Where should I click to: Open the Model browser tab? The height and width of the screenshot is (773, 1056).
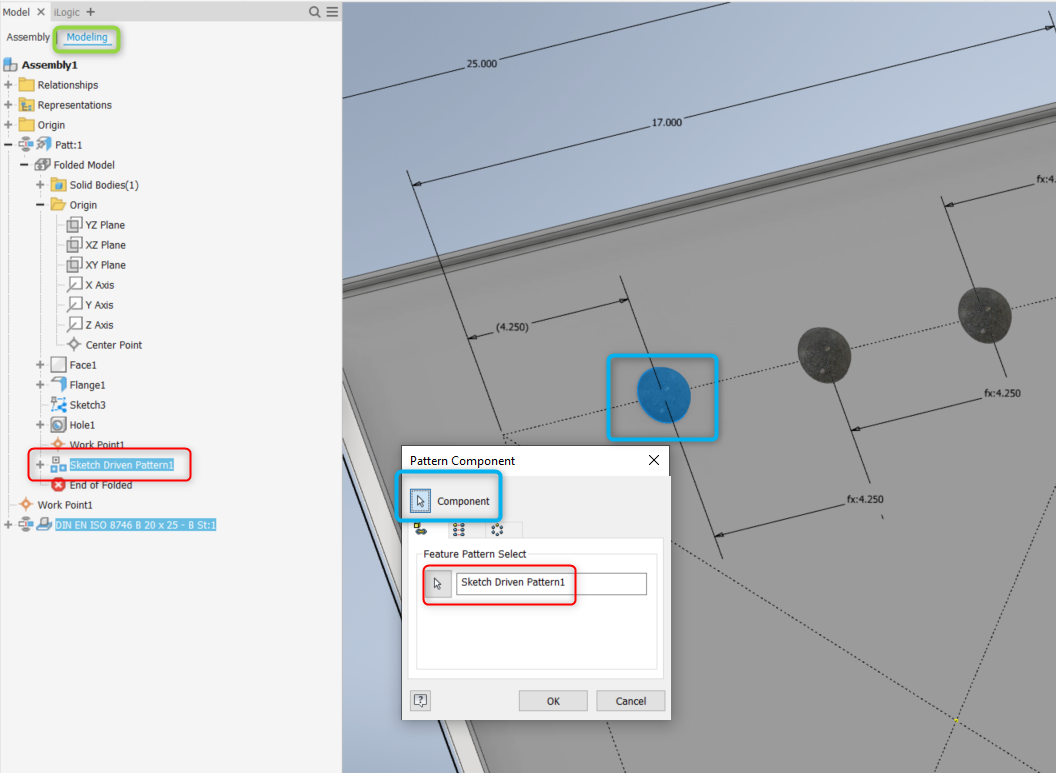click(16, 12)
